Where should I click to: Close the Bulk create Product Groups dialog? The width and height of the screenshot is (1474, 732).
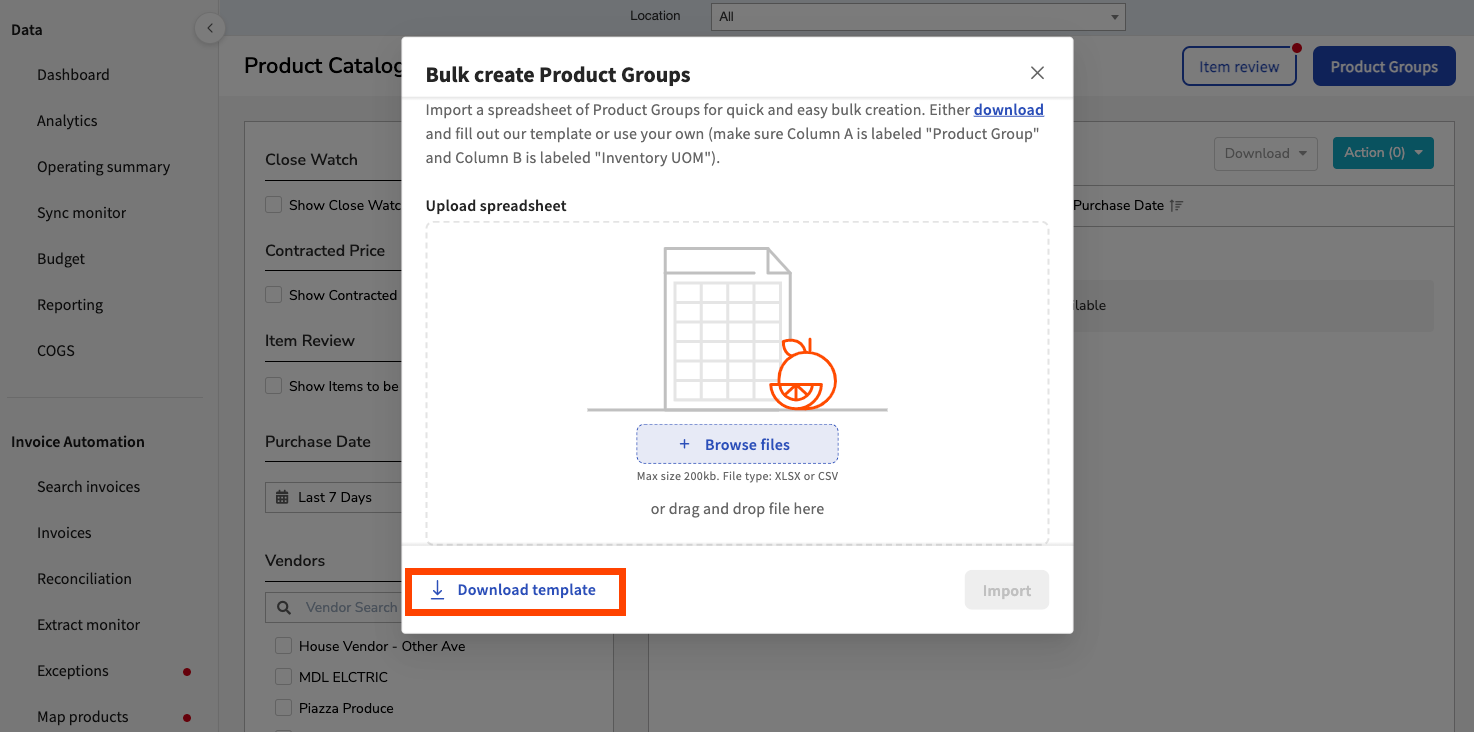point(1037,72)
